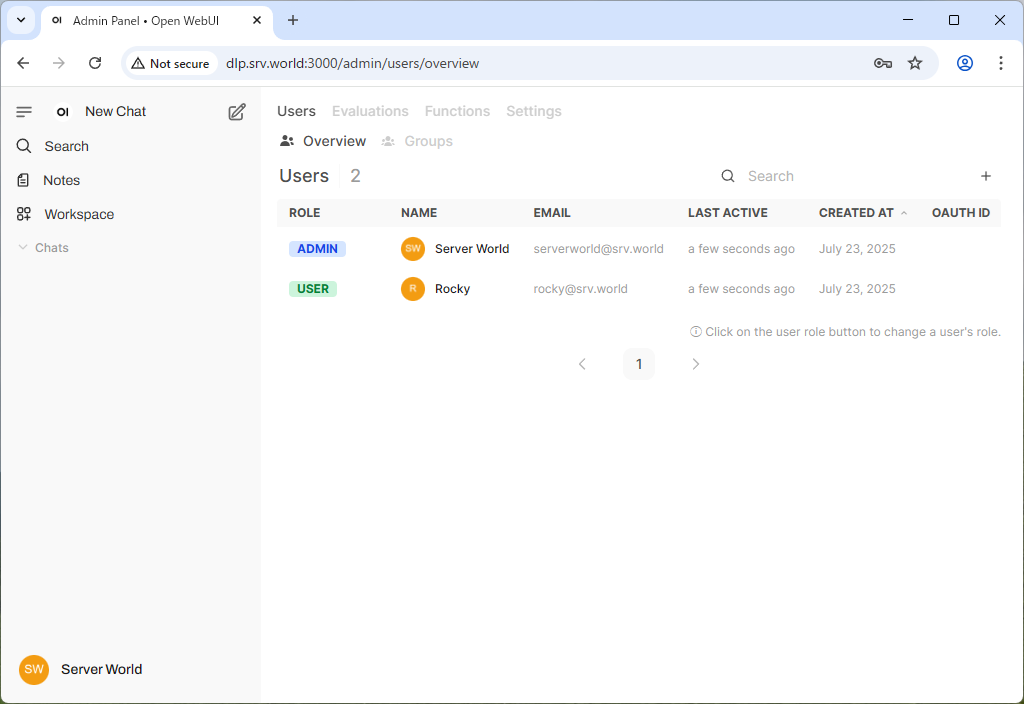Screen dimensions: 1024x704
Task: Switch to the Functions tab
Action: click(457, 111)
